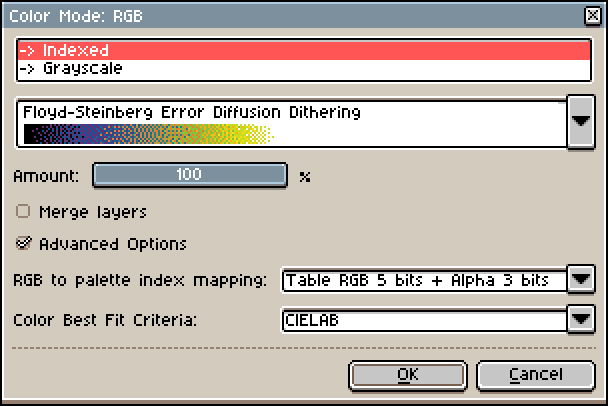Click the Table RGB 5 bits field
This screenshot has width=608, height=406.
click(424, 280)
